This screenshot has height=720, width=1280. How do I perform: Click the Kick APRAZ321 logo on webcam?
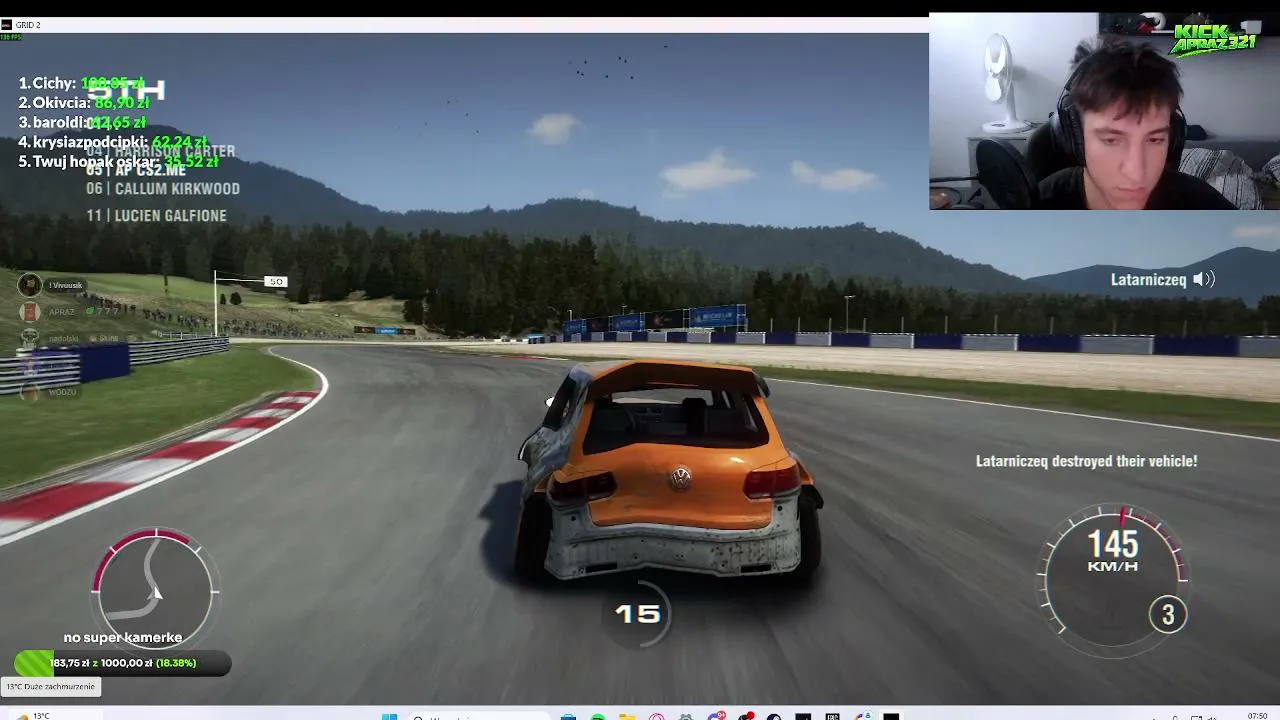click(x=1213, y=38)
